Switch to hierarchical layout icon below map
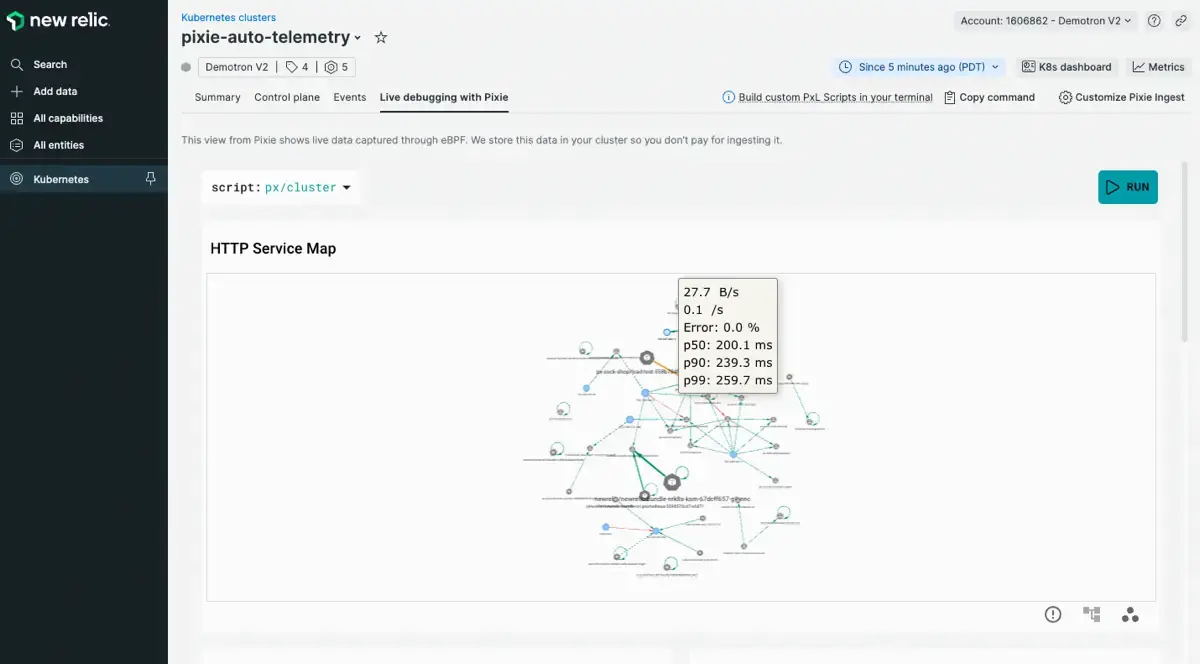 (1092, 615)
